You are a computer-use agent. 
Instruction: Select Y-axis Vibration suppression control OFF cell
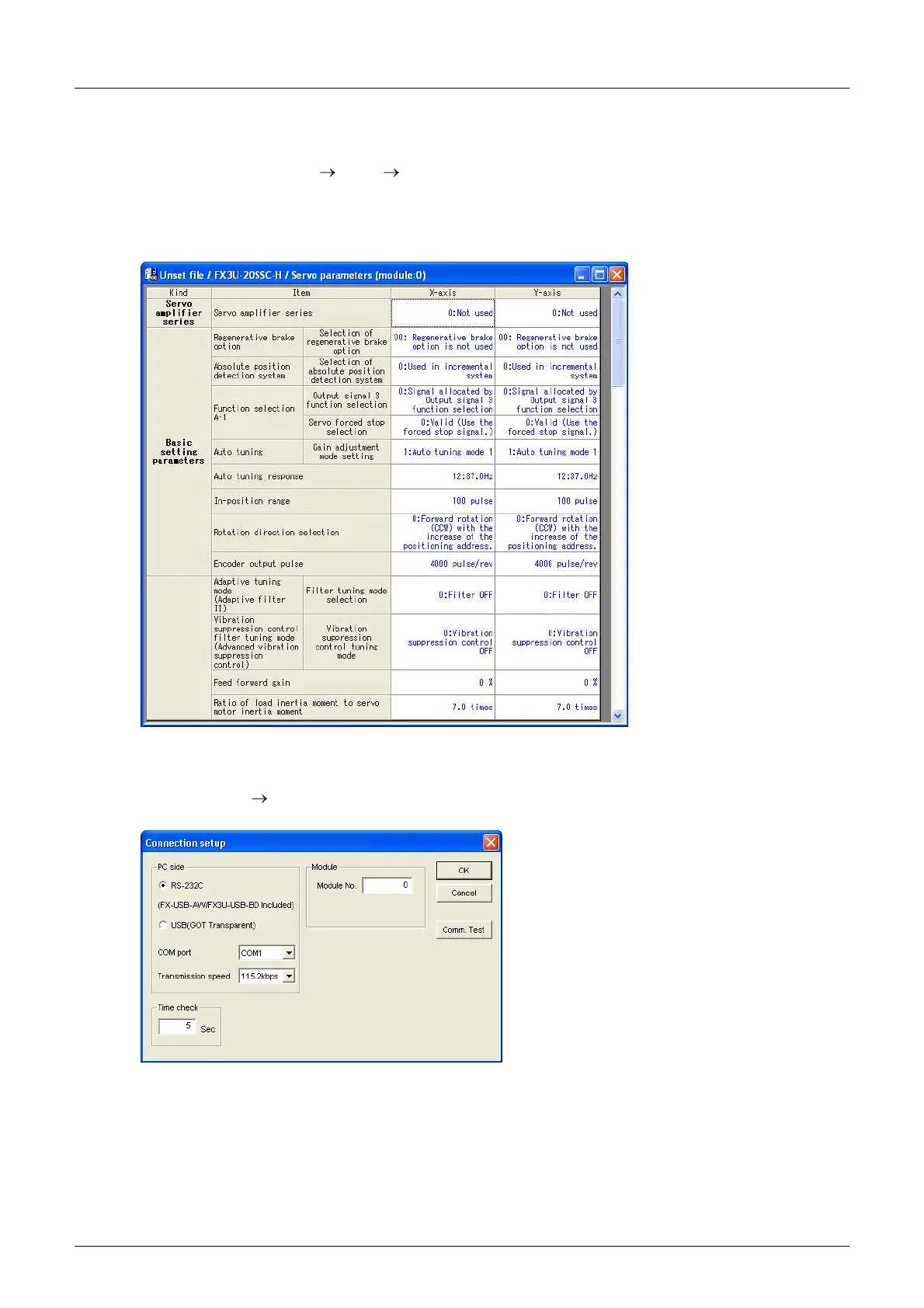(547, 642)
